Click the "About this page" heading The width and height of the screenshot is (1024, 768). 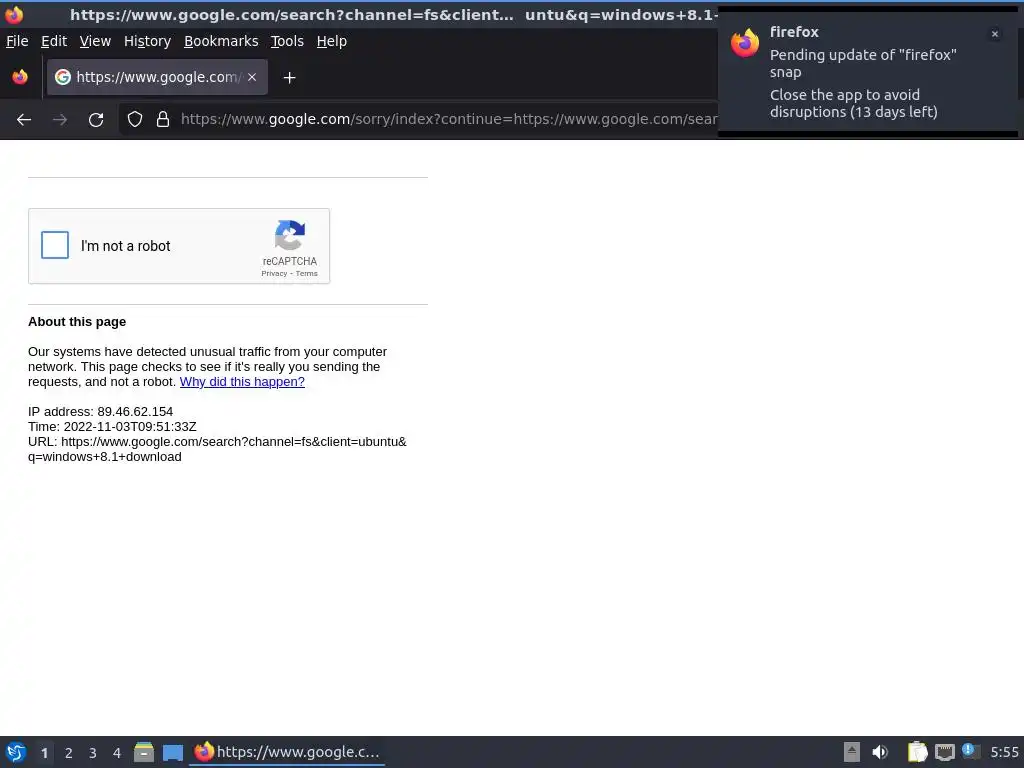point(77,321)
